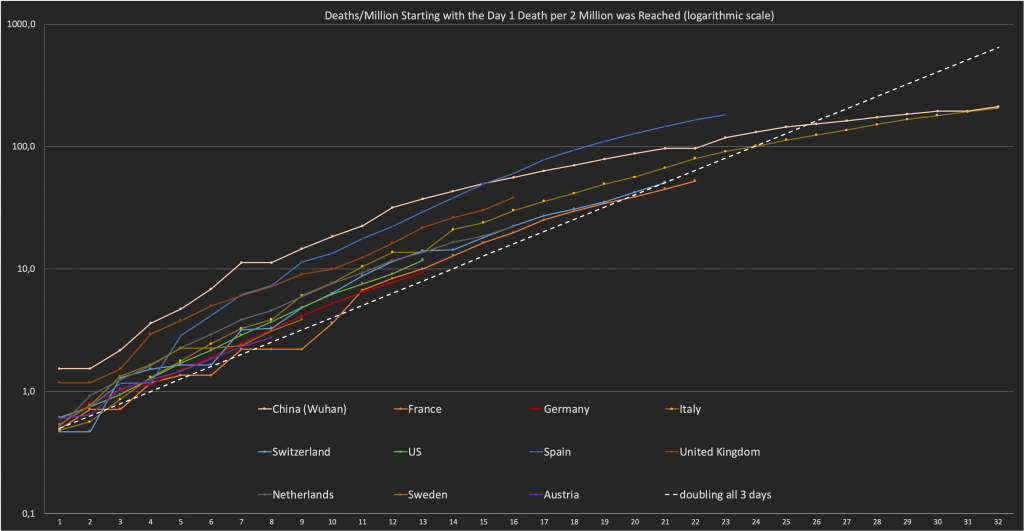This screenshot has width=1024, height=531.
Task: Click the 0,1 y-axis label
Action: pyautogui.click(x=28, y=514)
